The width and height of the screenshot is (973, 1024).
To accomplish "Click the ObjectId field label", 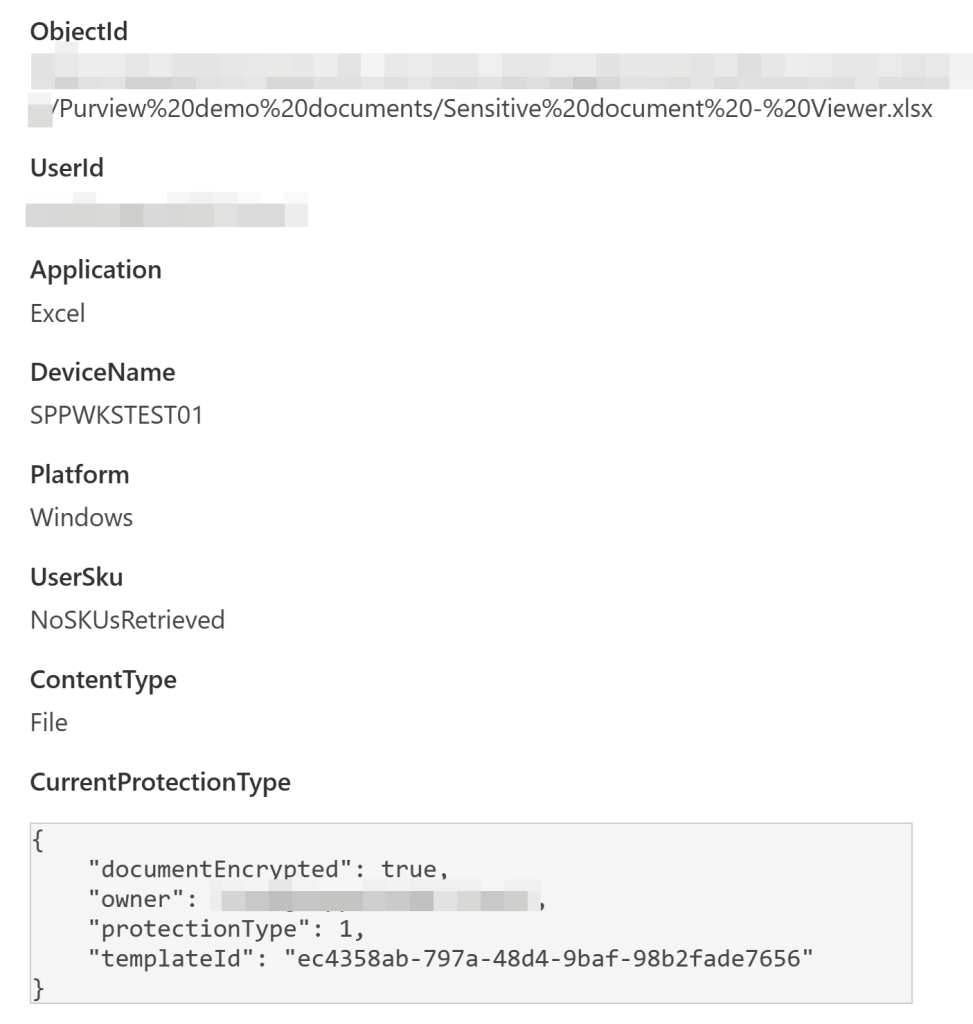I will (85, 33).
